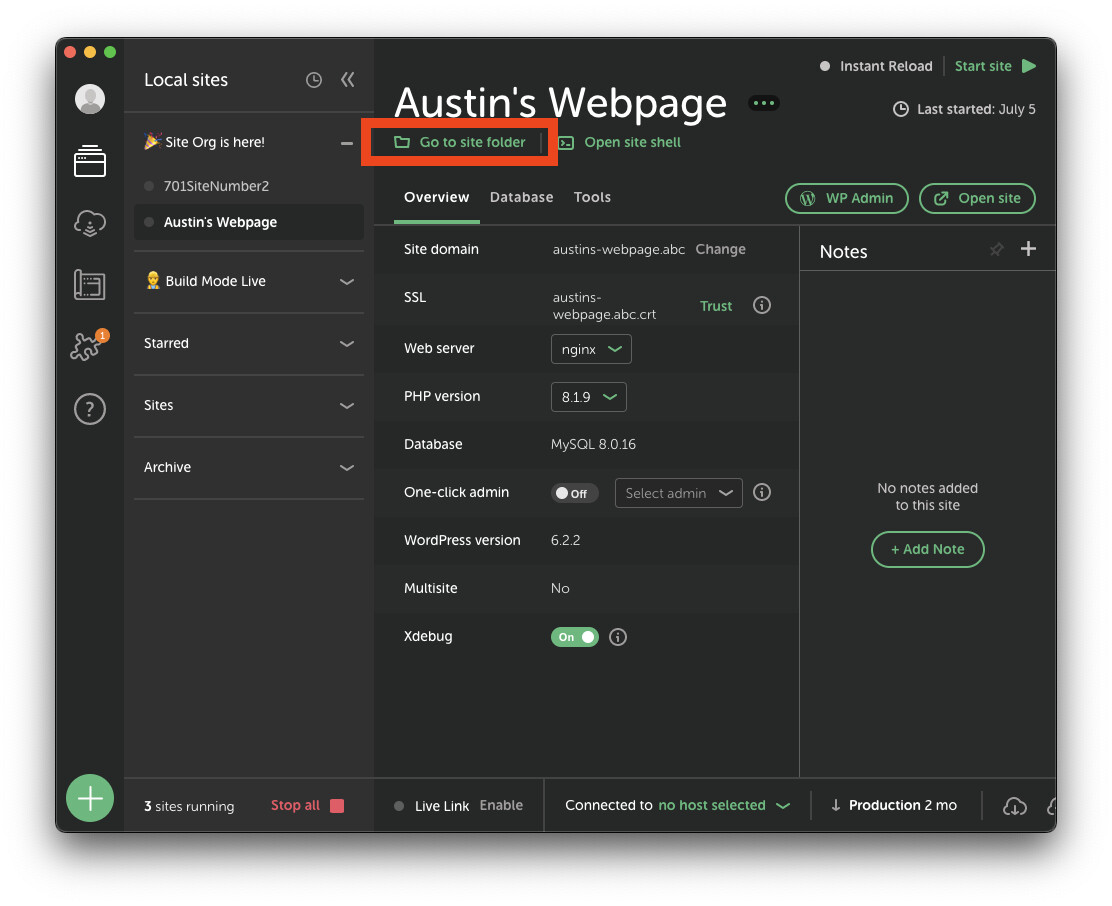Click Stop all sites text
The width and height of the screenshot is (1112, 906).
point(295,806)
